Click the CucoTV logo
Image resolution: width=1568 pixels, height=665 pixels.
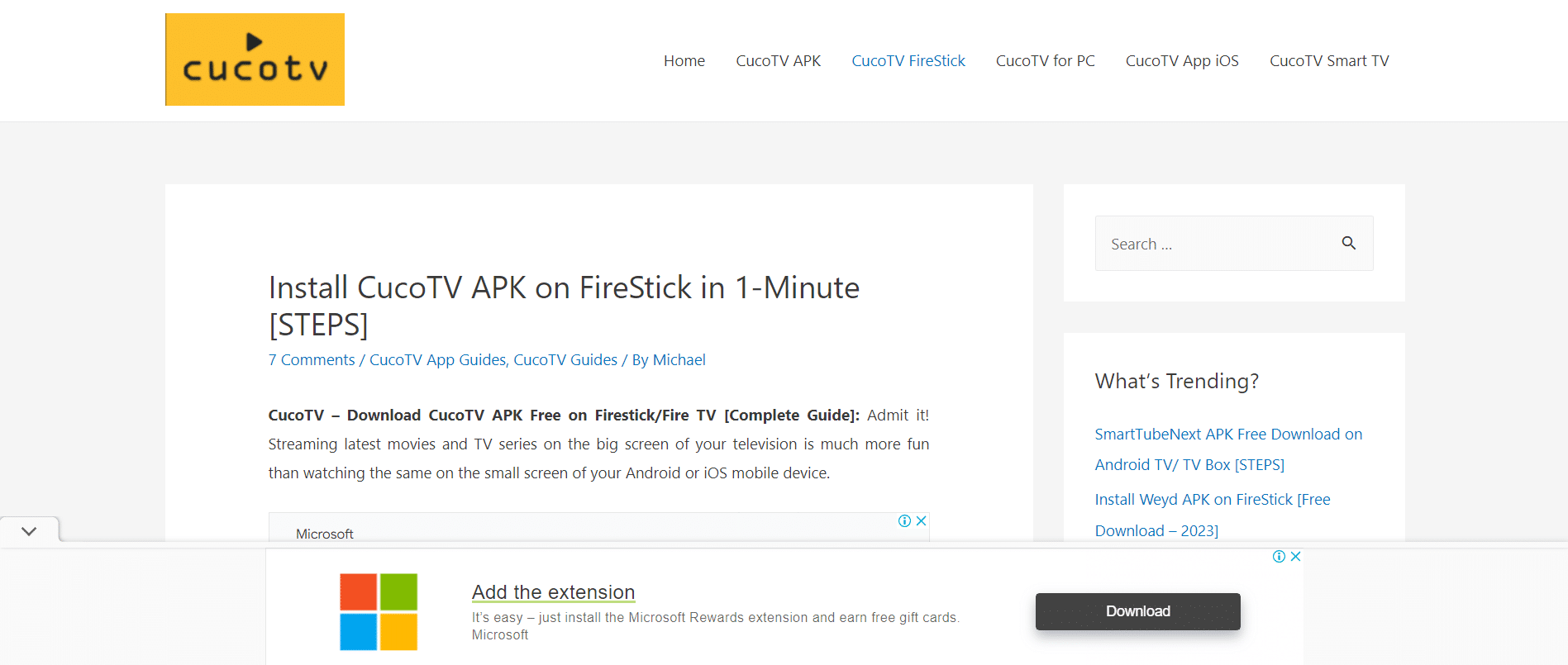pyautogui.click(x=255, y=59)
